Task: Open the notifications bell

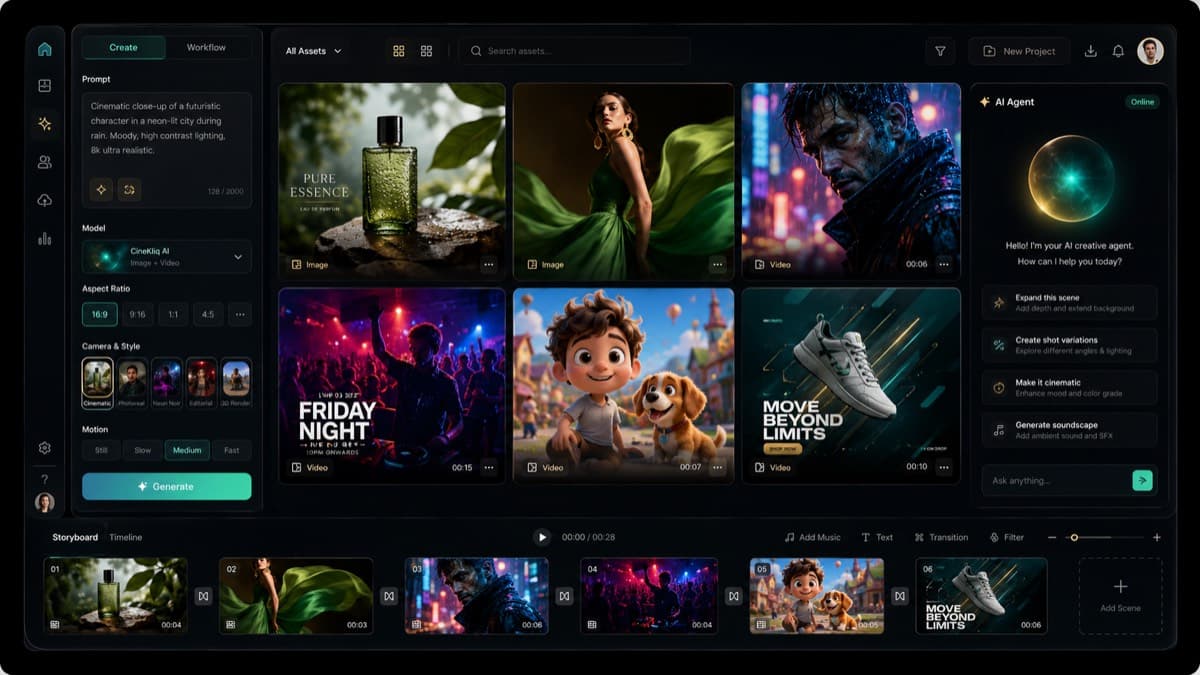Action: coord(1118,51)
